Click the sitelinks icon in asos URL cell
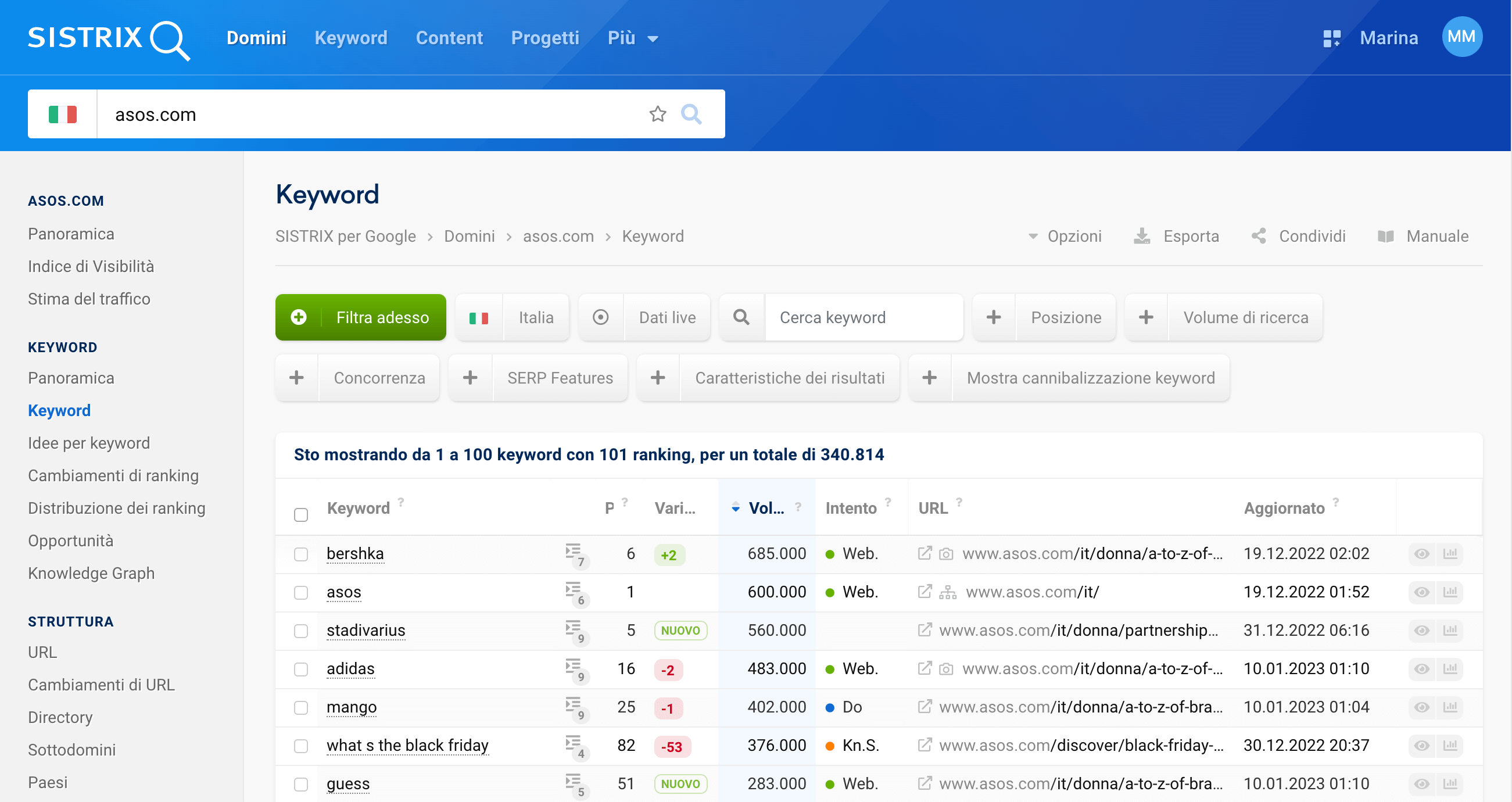 (947, 592)
